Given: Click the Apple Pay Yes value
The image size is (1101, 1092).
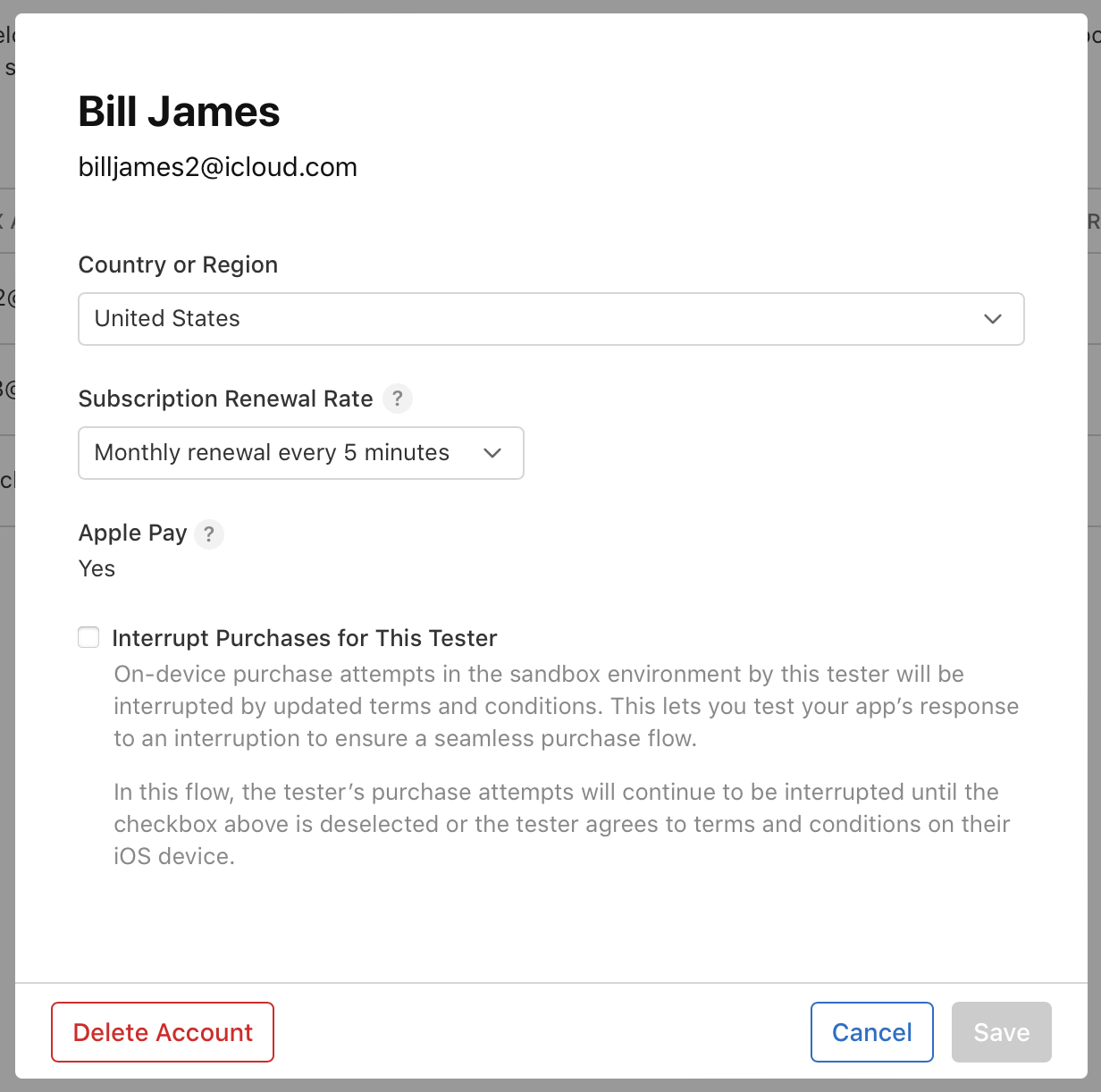Looking at the screenshot, I should [97, 568].
